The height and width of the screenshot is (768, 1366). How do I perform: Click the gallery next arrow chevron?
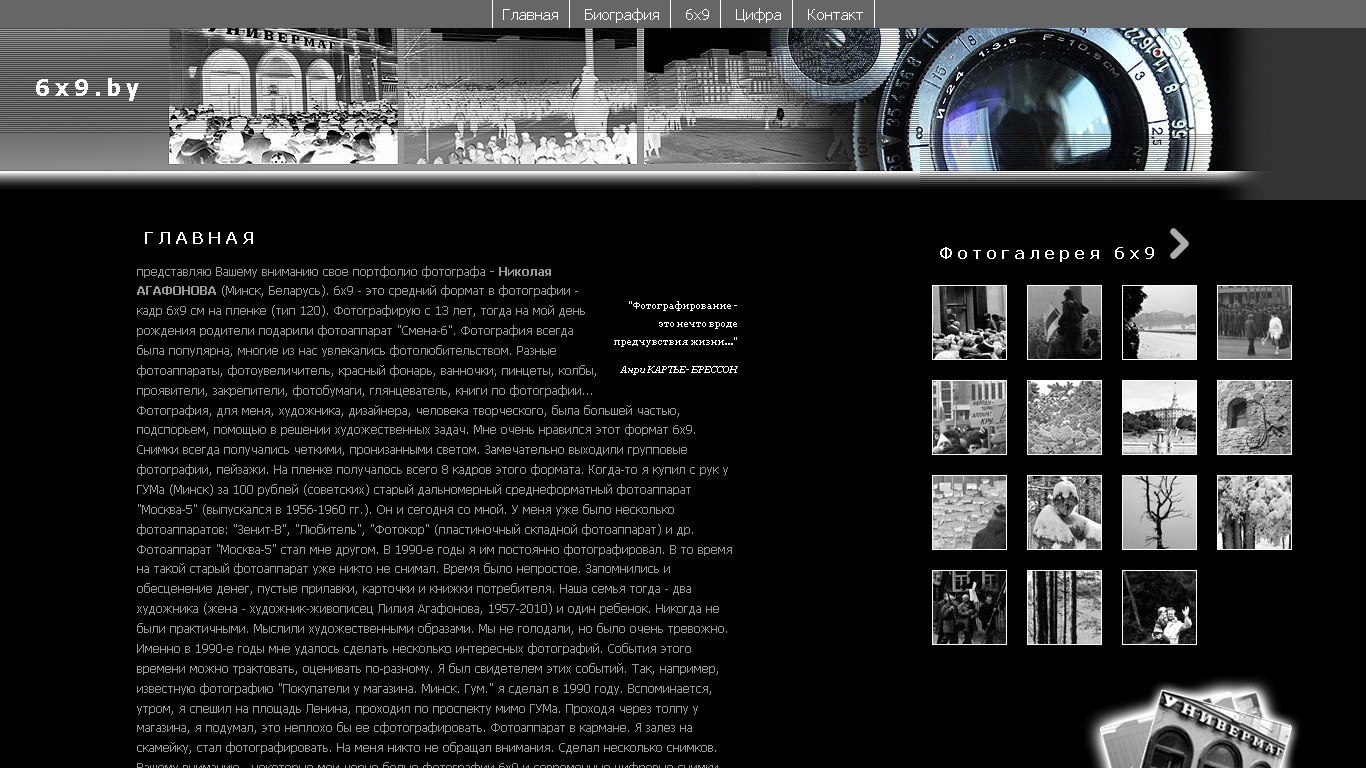click(x=1179, y=244)
